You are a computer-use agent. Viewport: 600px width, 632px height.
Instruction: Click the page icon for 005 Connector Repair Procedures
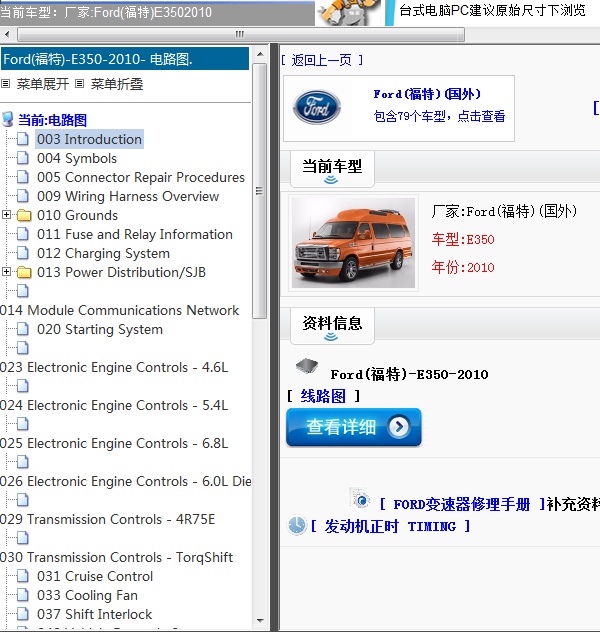coord(23,177)
